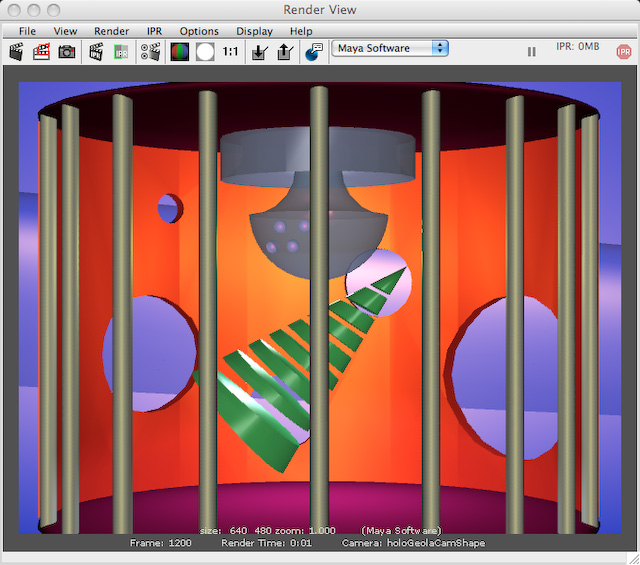The image size is (640, 565).
Task: Click the Redo Previous IPR Render icon
Action: click(97, 51)
